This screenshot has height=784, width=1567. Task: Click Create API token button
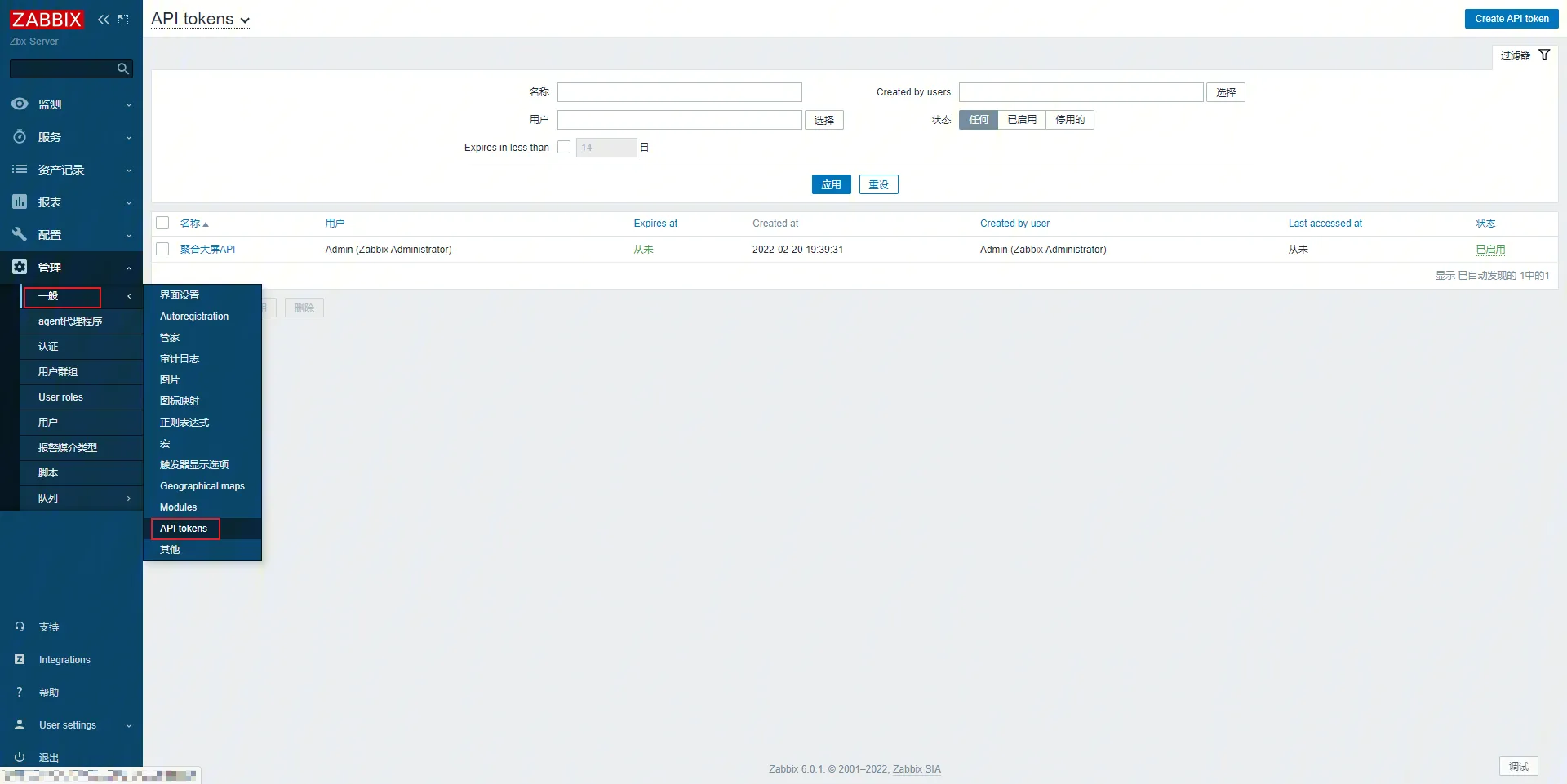coord(1511,19)
